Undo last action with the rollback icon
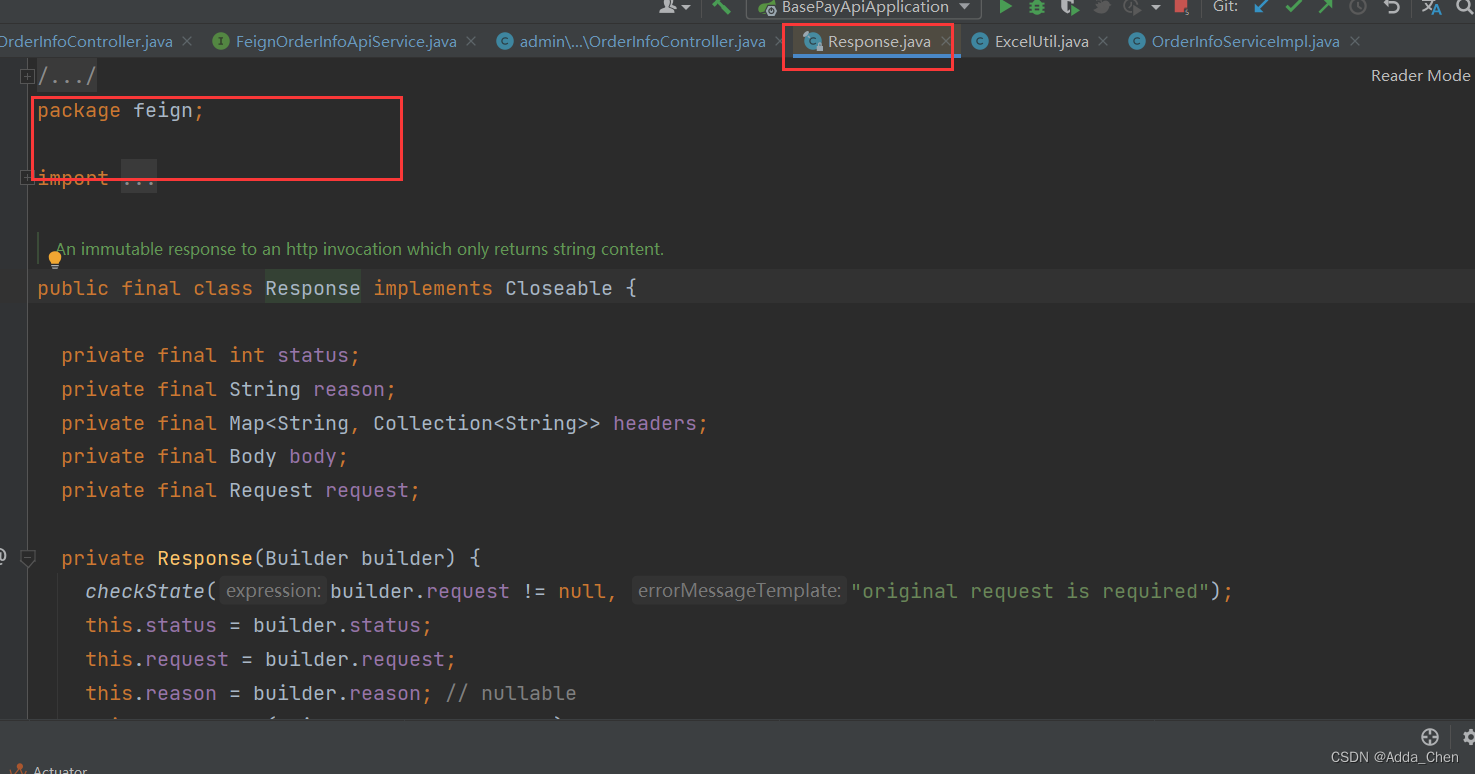 1391,8
